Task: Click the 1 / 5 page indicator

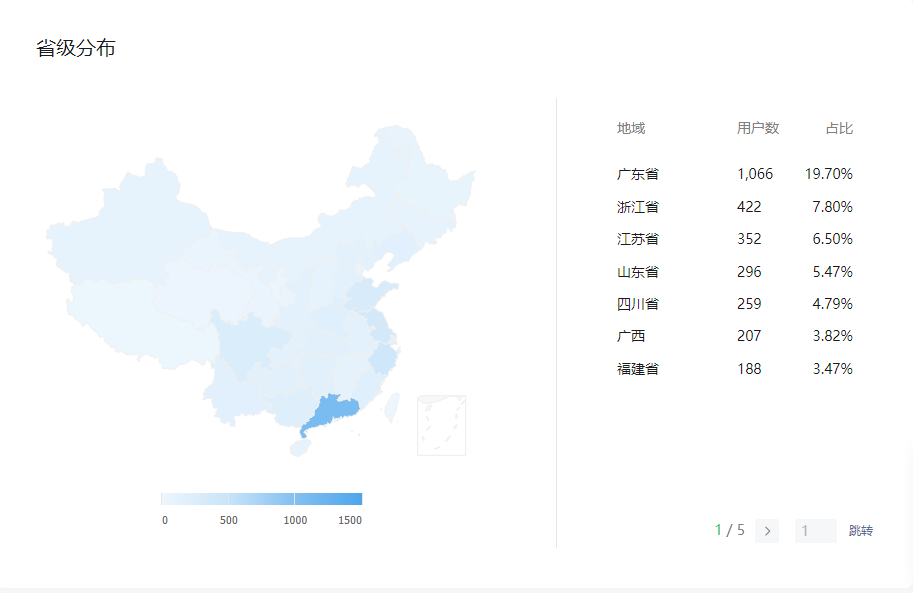Action: coord(730,530)
